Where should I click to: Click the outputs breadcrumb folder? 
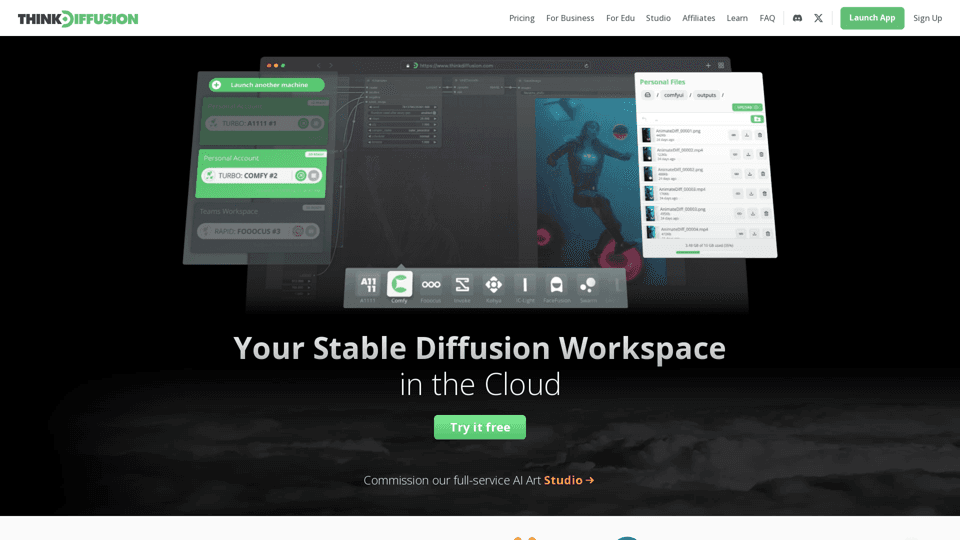click(x=706, y=95)
